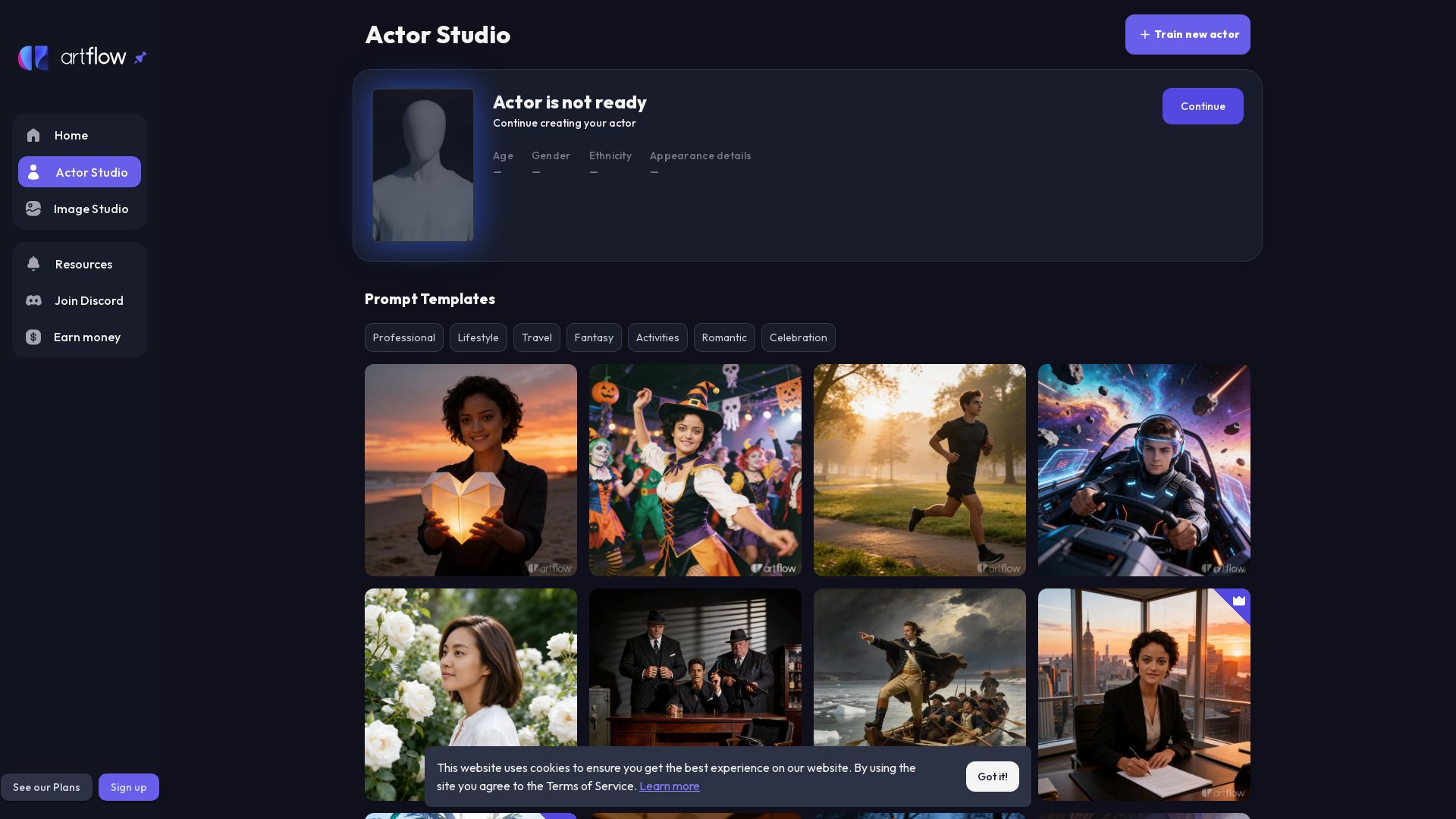Filter templates by Professional
Screen dimensions: 1456x819
coord(403,337)
